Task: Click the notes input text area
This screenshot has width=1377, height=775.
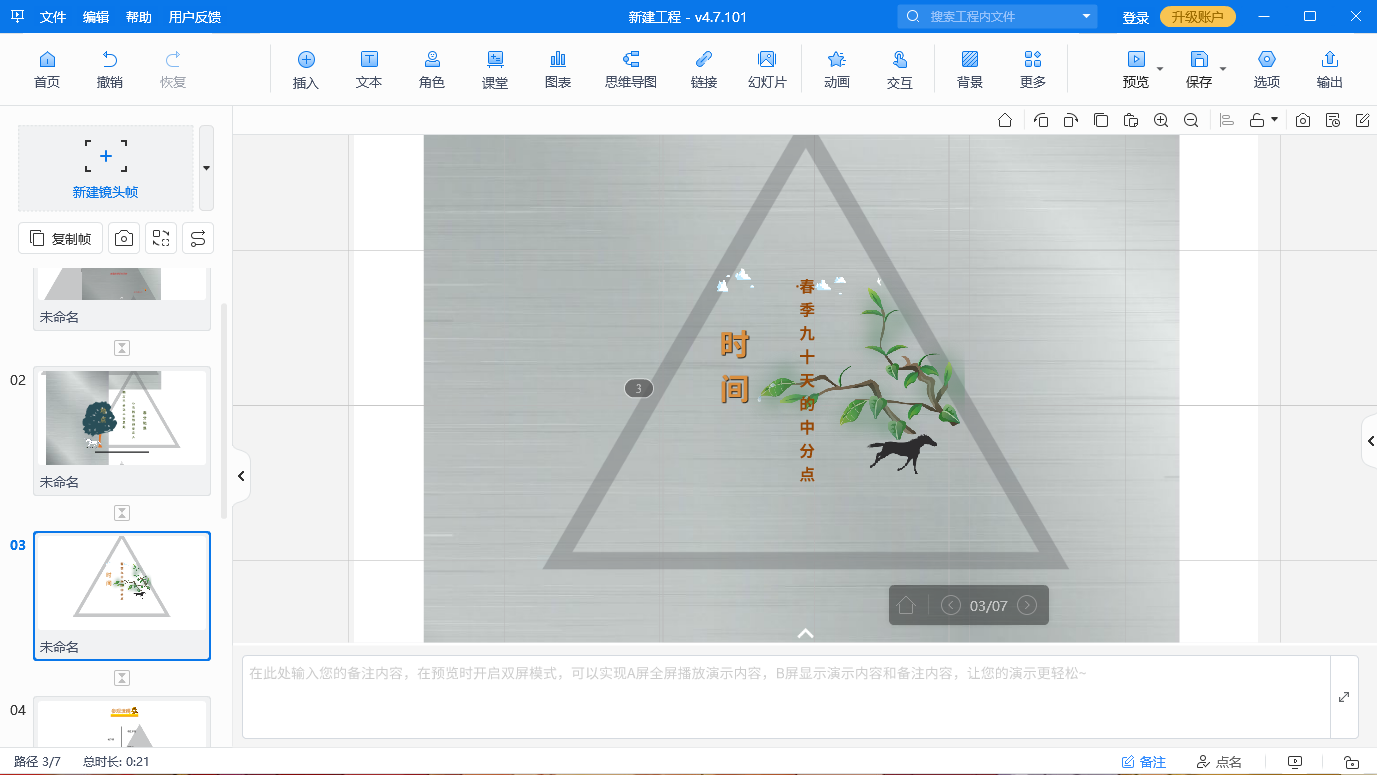Action: pos(786,697)
